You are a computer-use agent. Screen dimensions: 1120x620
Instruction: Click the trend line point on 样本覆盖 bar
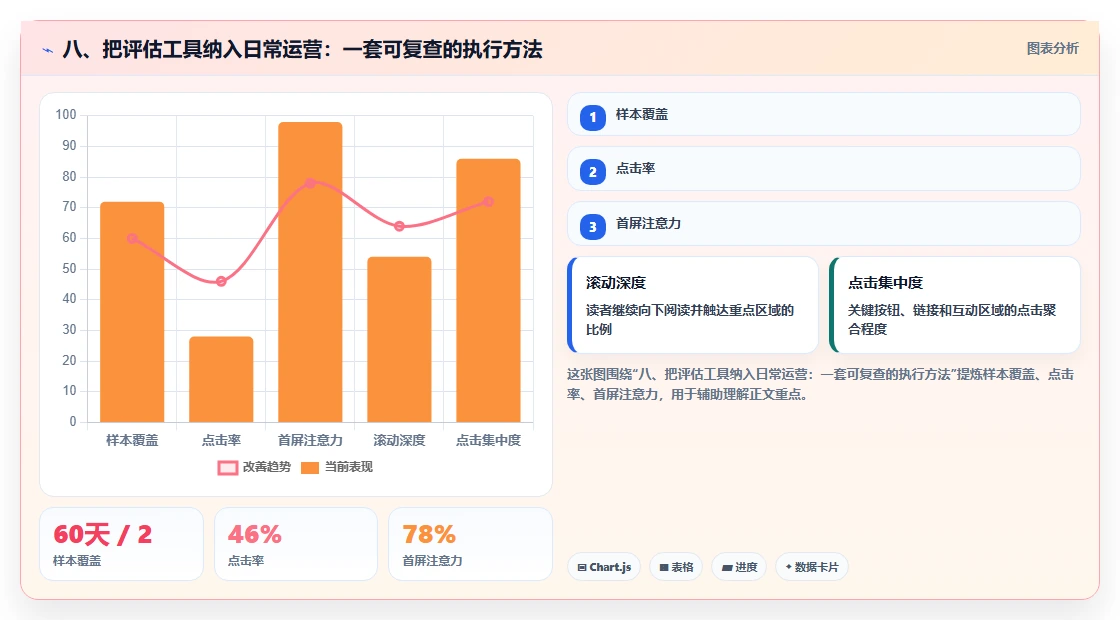(x=132, y=239)
